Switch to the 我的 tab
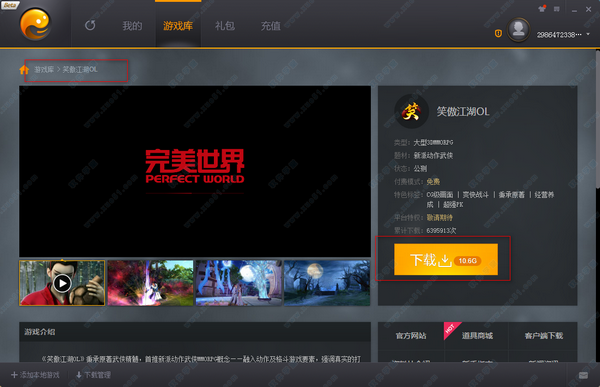 point(132,26)
